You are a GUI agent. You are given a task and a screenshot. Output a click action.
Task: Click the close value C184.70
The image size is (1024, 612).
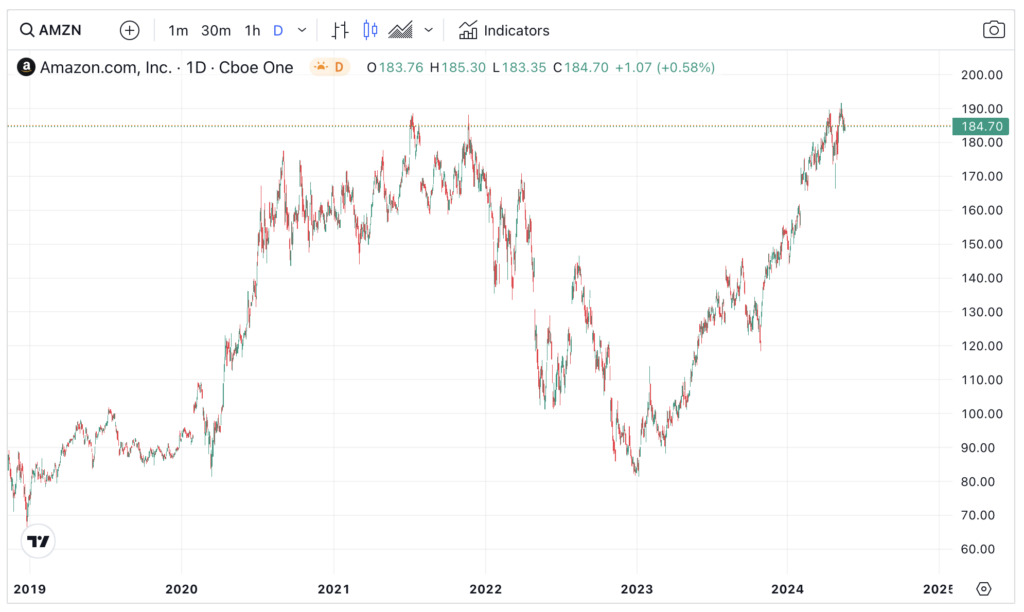[581, 67]
